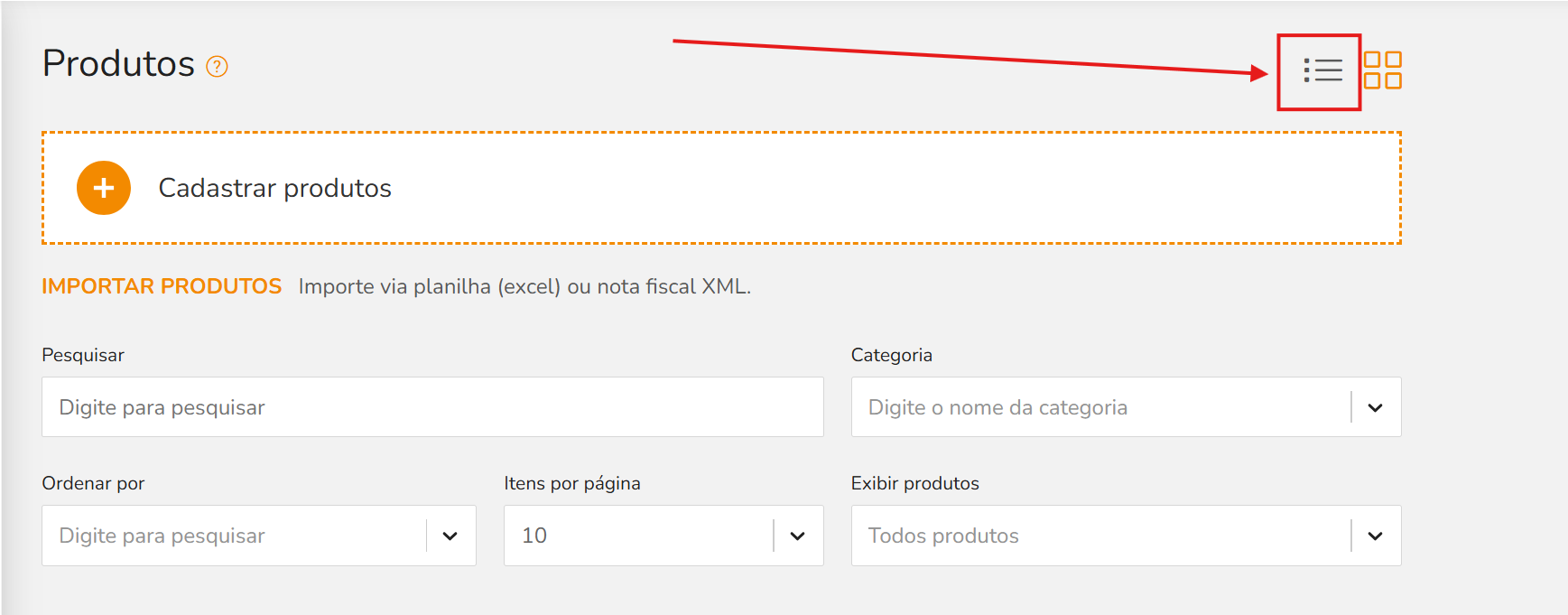The image size is (1568, 615).
Task: Expand the Ordenar por chevron
Action: point(450,536)
